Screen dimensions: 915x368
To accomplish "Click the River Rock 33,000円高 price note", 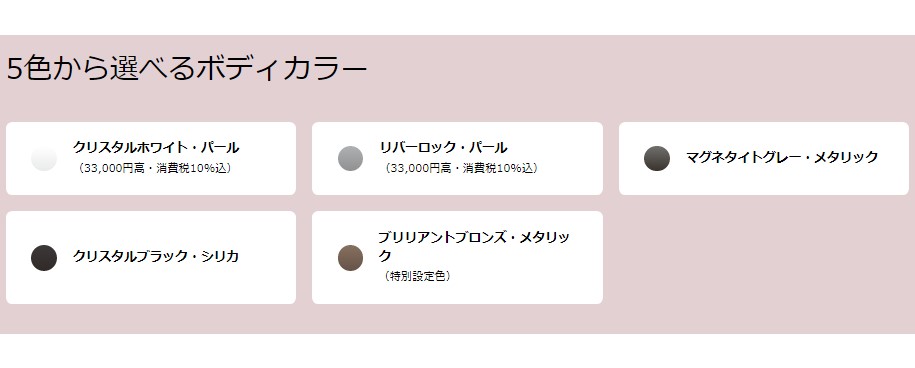I will [461, 169].
